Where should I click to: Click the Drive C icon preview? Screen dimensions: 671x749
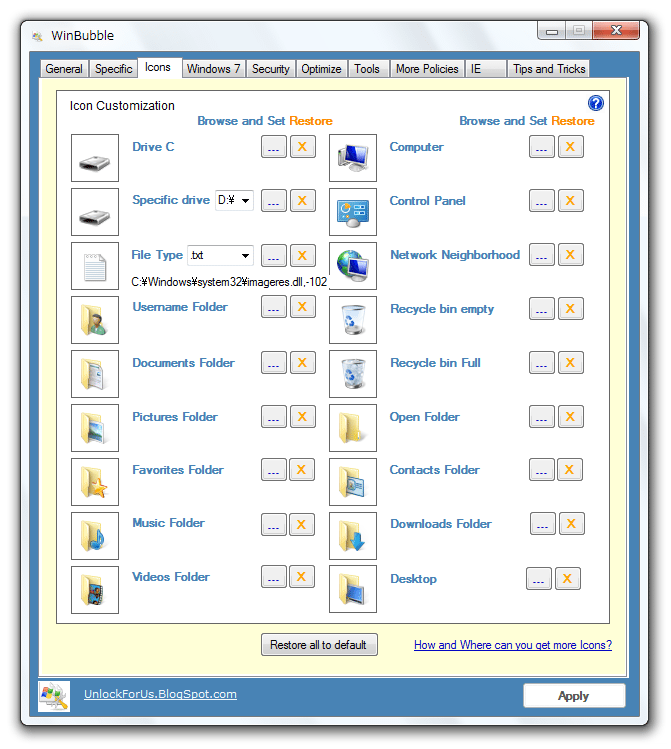coord(95,158)
